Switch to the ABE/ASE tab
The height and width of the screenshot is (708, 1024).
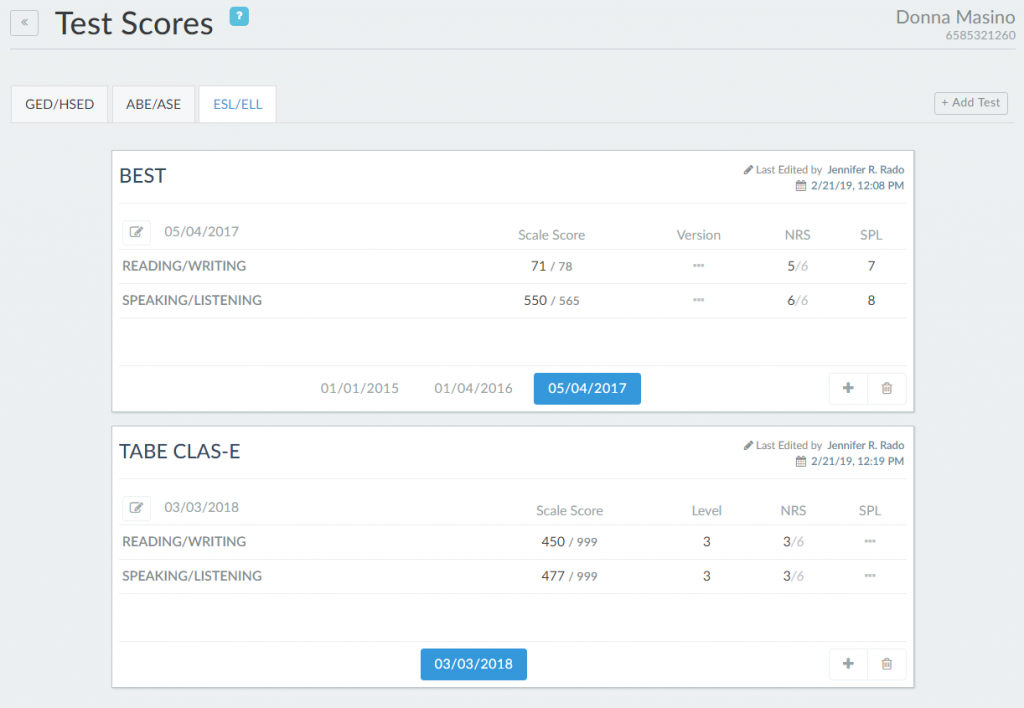[x=153, y=104]
